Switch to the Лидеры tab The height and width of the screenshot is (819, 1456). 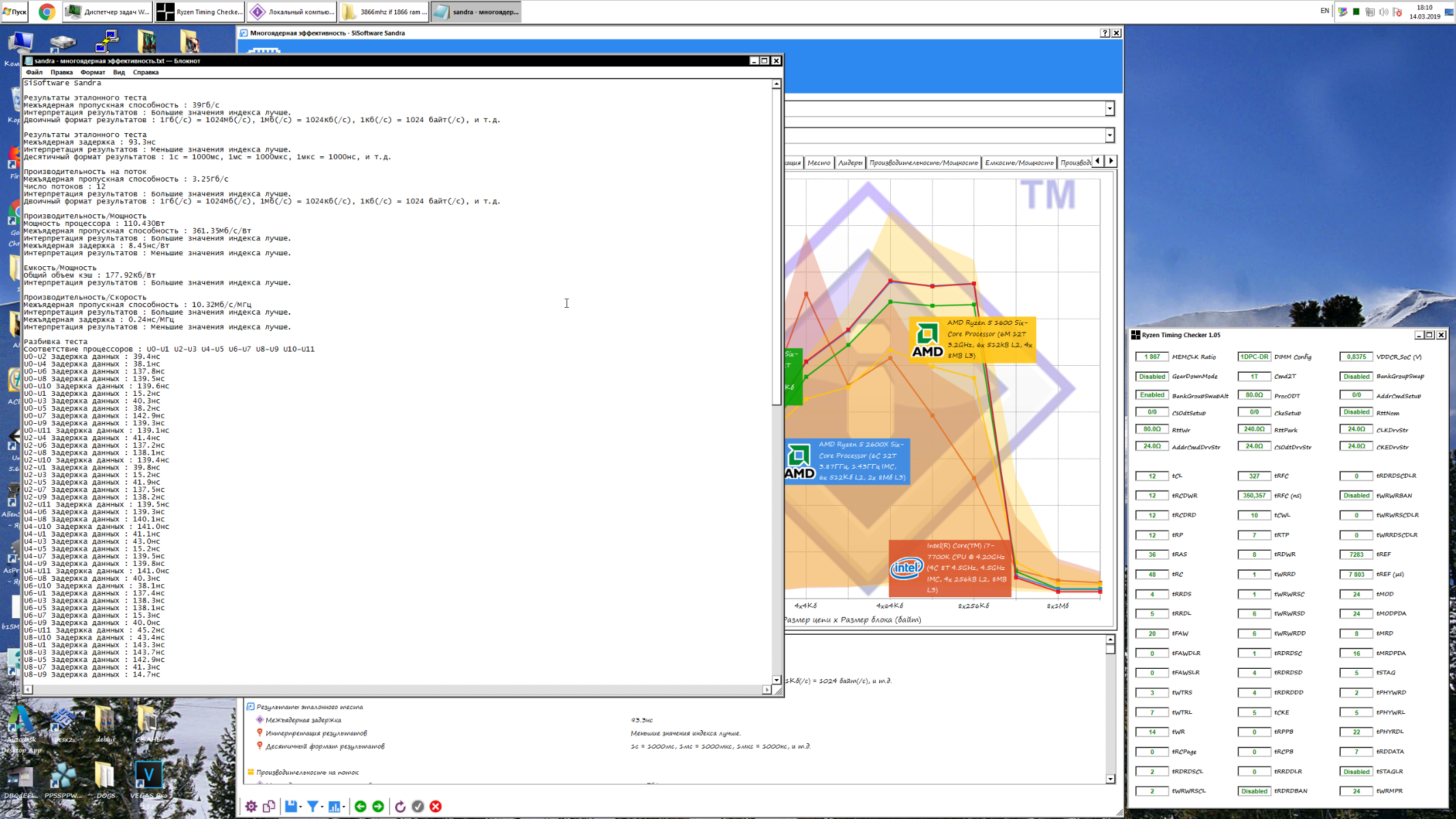(850, 162)
